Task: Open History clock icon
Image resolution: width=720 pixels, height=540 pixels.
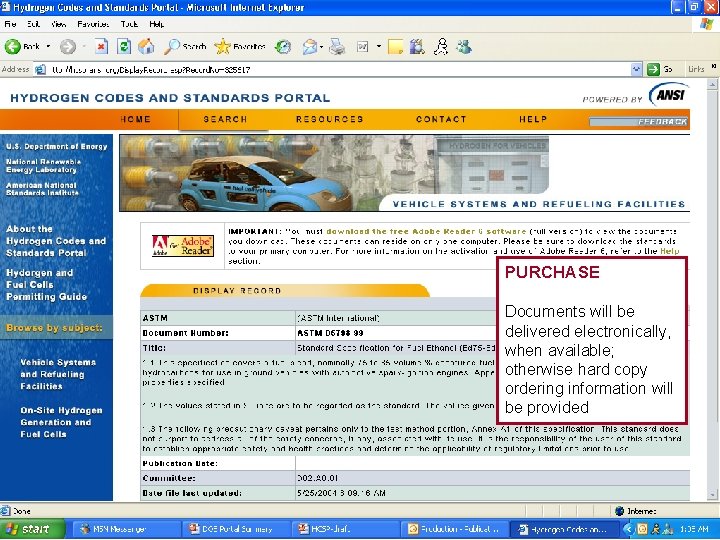Action: [283, 46]
